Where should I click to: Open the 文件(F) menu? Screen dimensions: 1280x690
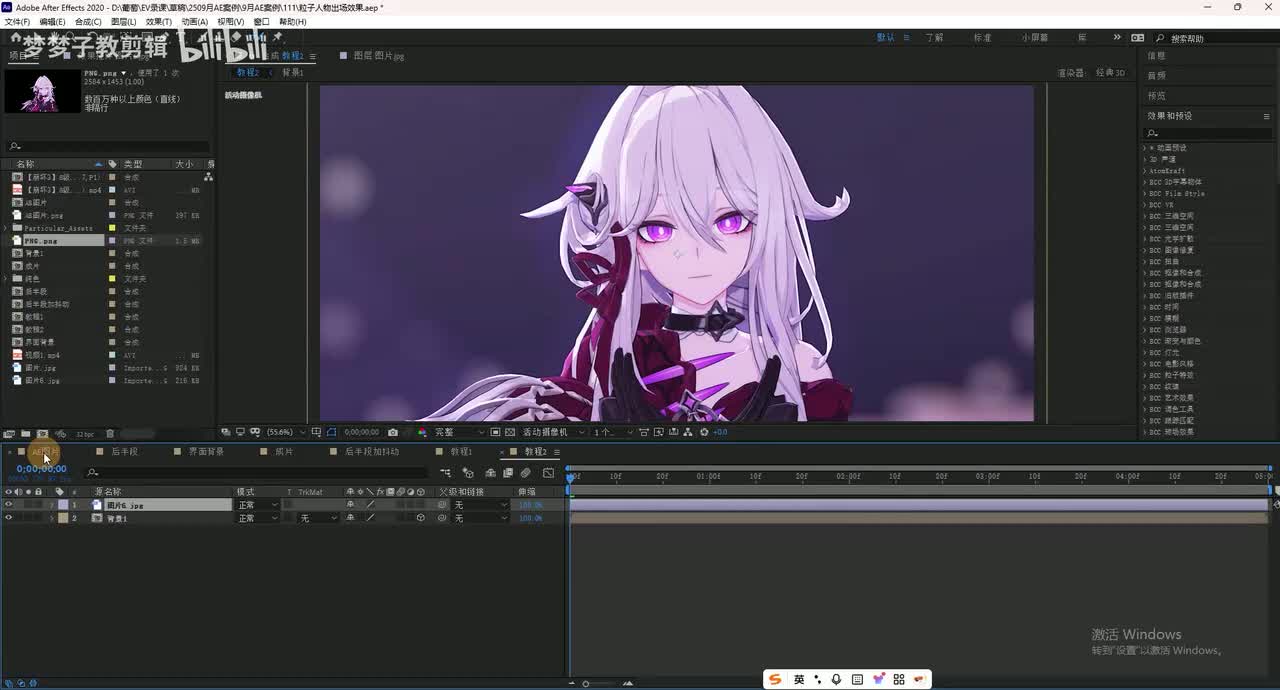[17, 21]
